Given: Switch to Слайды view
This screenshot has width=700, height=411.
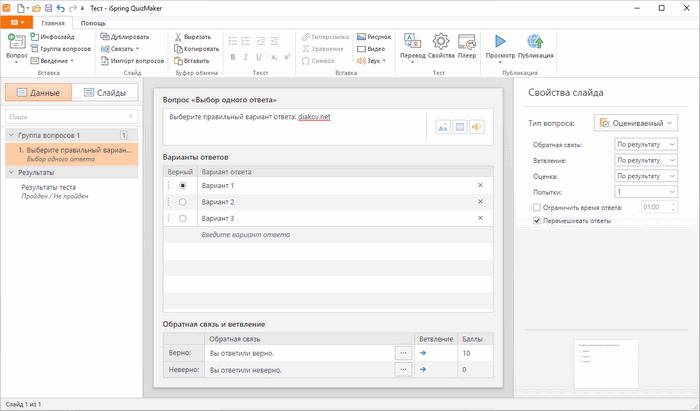Looking at the screenshot, I should pyautogui.click(x=105, y=92).
